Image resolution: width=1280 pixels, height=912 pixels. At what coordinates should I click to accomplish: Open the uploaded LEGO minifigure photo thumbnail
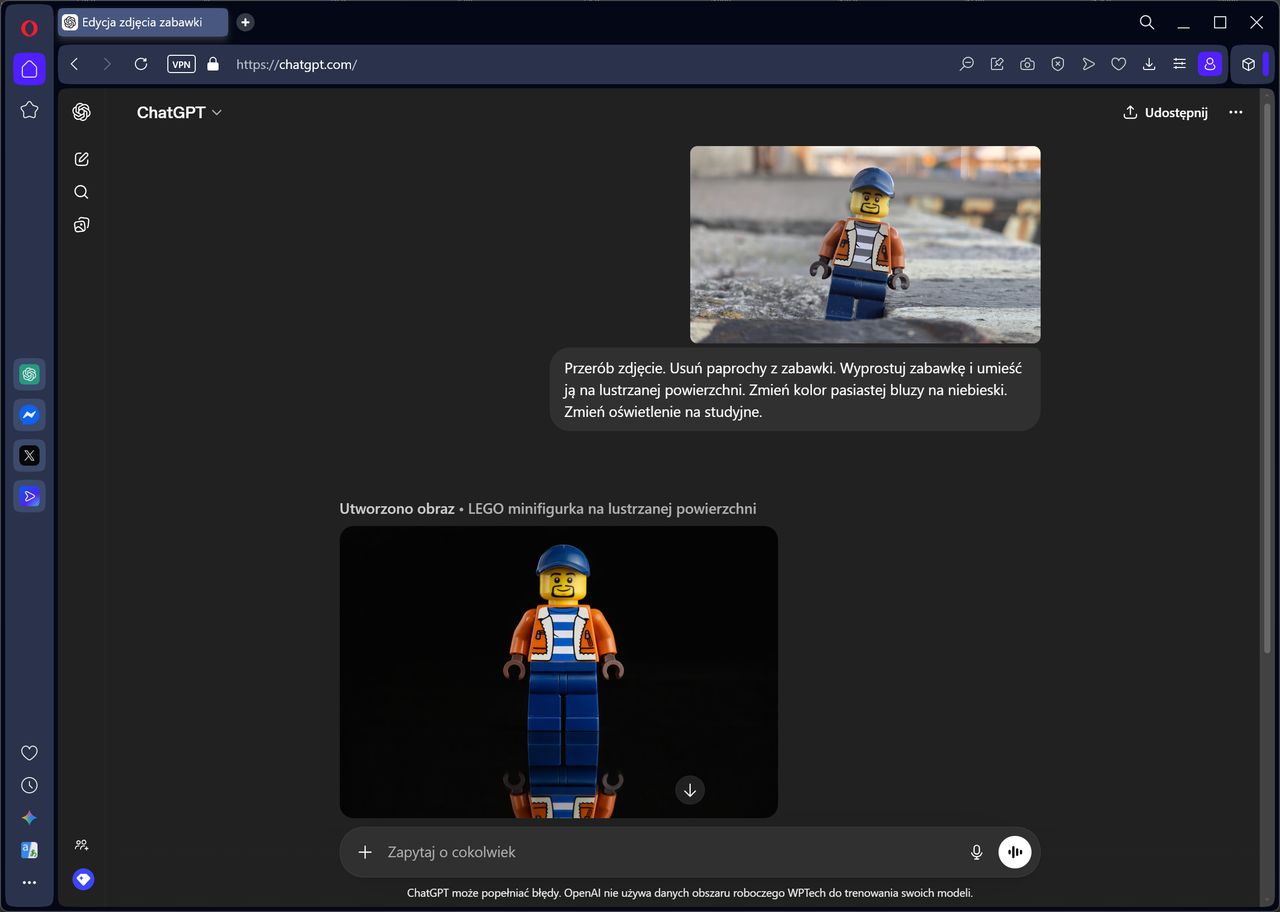pos(865,245)
